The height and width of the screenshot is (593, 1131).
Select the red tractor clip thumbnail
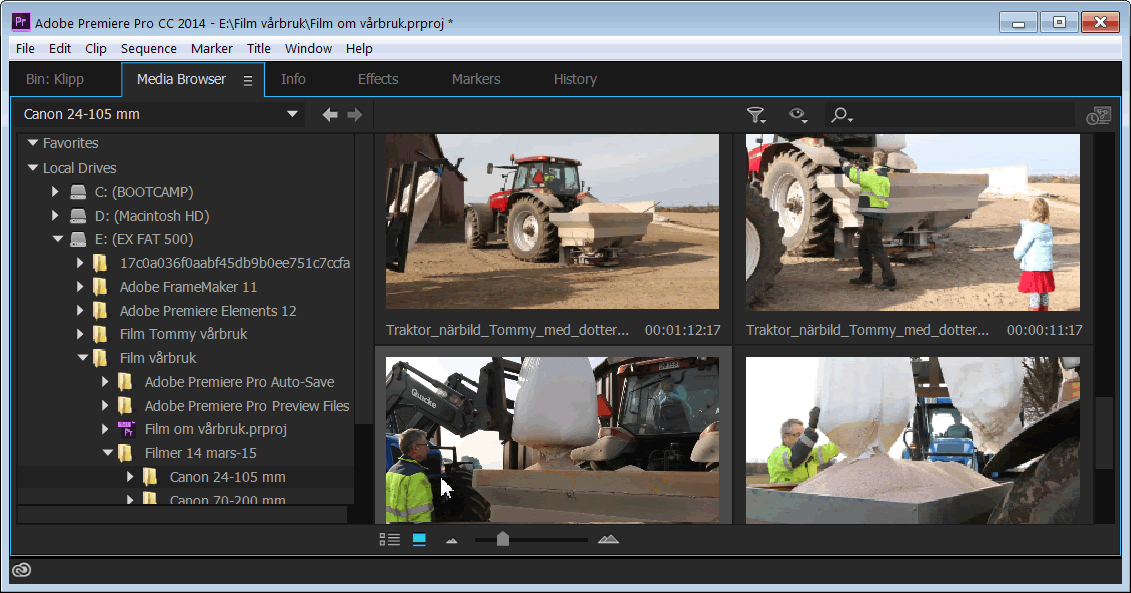[x=552, y=221]
